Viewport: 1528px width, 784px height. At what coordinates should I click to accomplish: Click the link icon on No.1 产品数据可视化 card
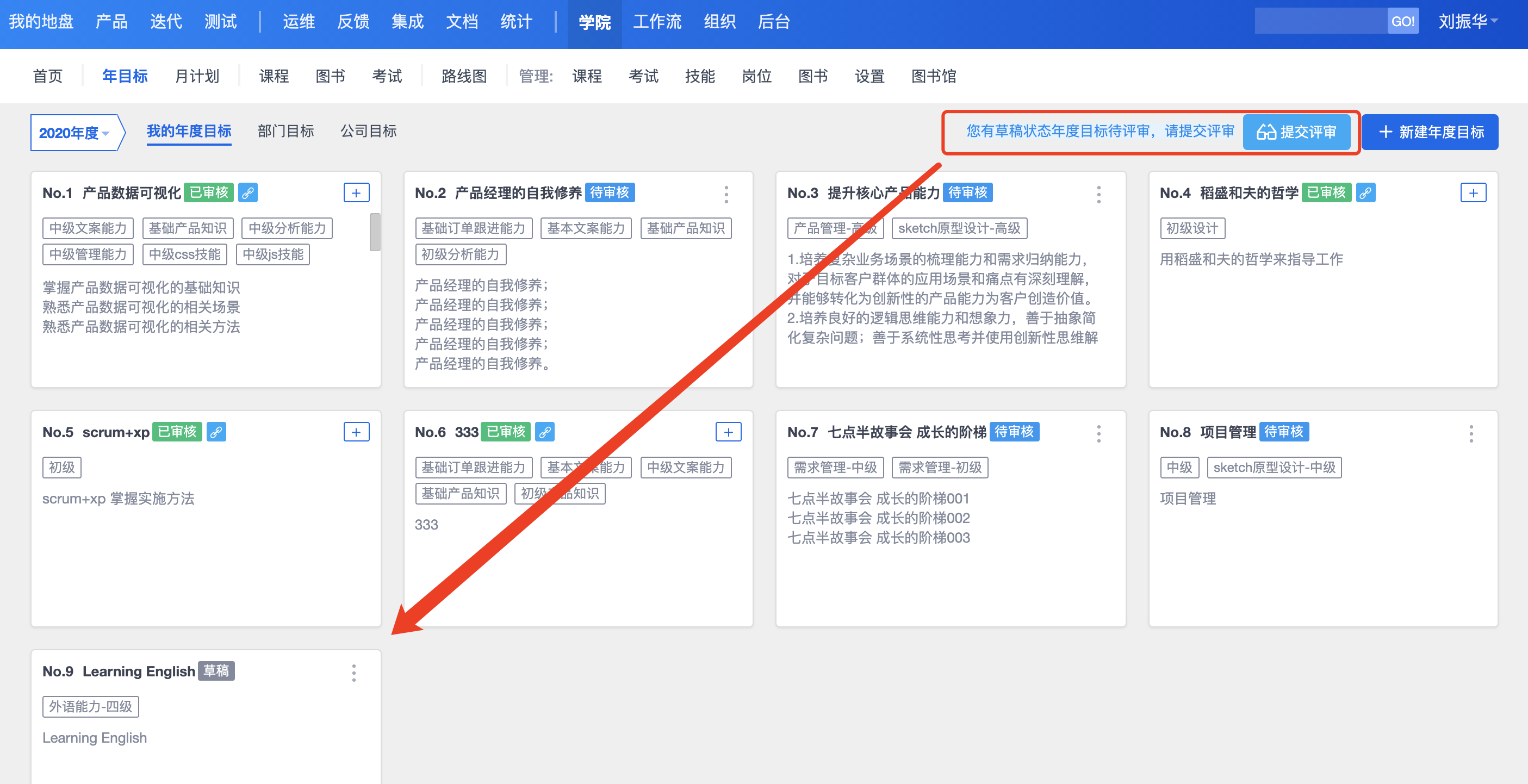248,193
